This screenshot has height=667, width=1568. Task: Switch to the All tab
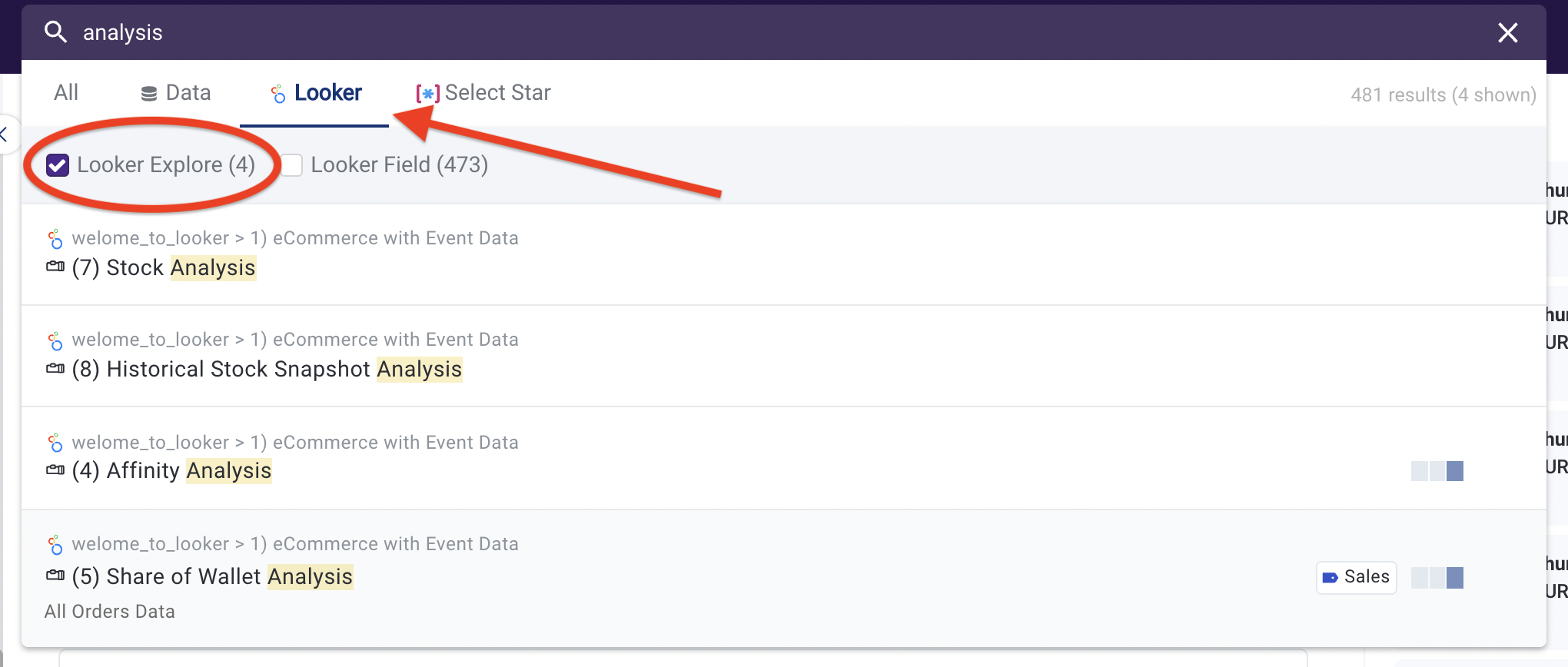click(66, 93)
